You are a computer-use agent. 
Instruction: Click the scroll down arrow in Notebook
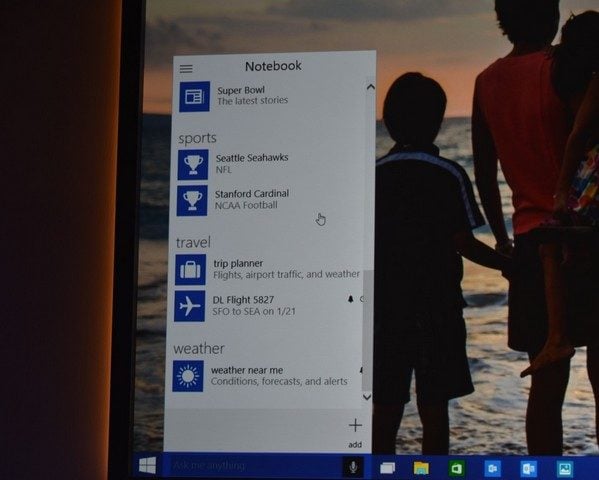367,397
